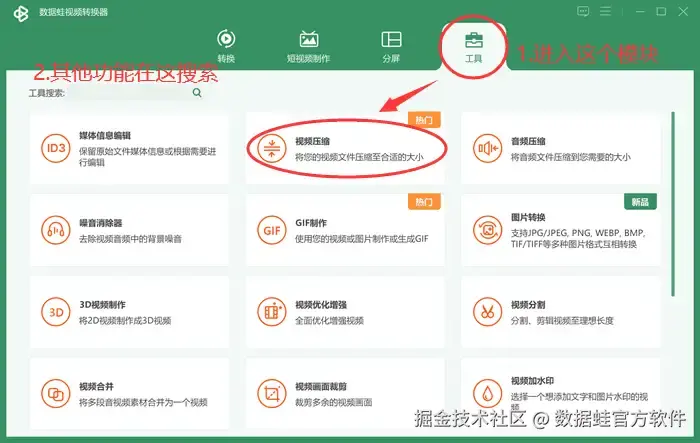Maximize the converter window
The image size is (700, 443).
662,12
